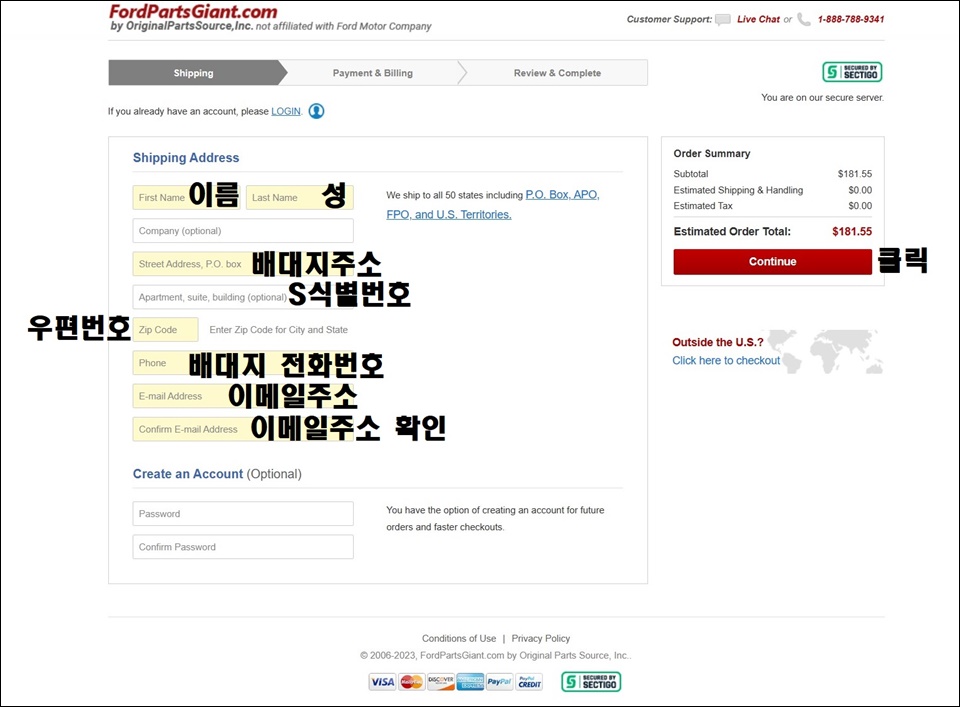Focus the Apartment, suite, building field

click(243, 297)
